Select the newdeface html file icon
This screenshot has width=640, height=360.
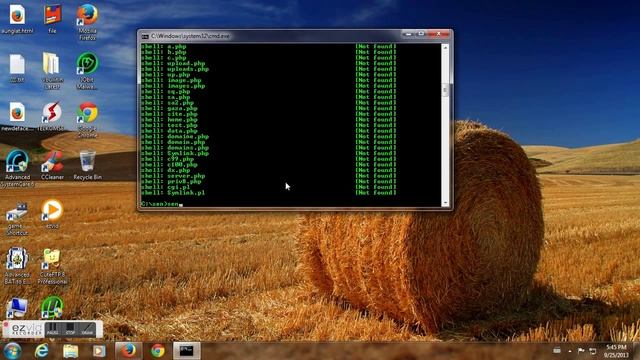click(x=17, y=116)
